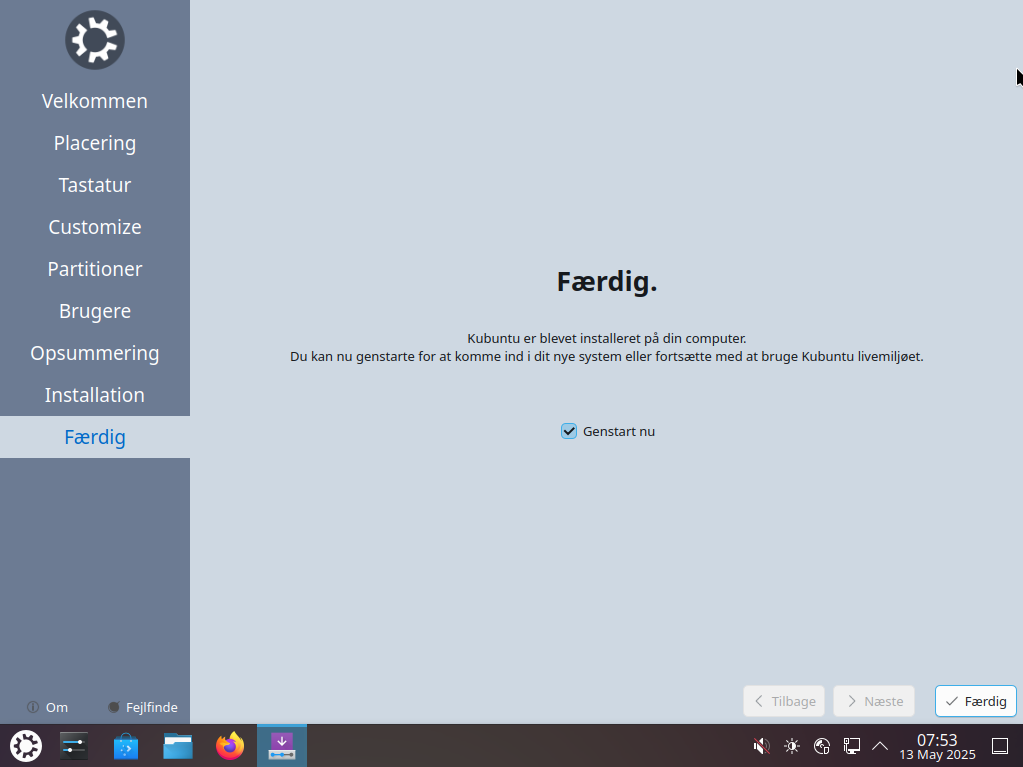The height and width of the screenshot is (767, 1023).
Task: Click the installer icon in taskbar
Action: coord(282,745)
